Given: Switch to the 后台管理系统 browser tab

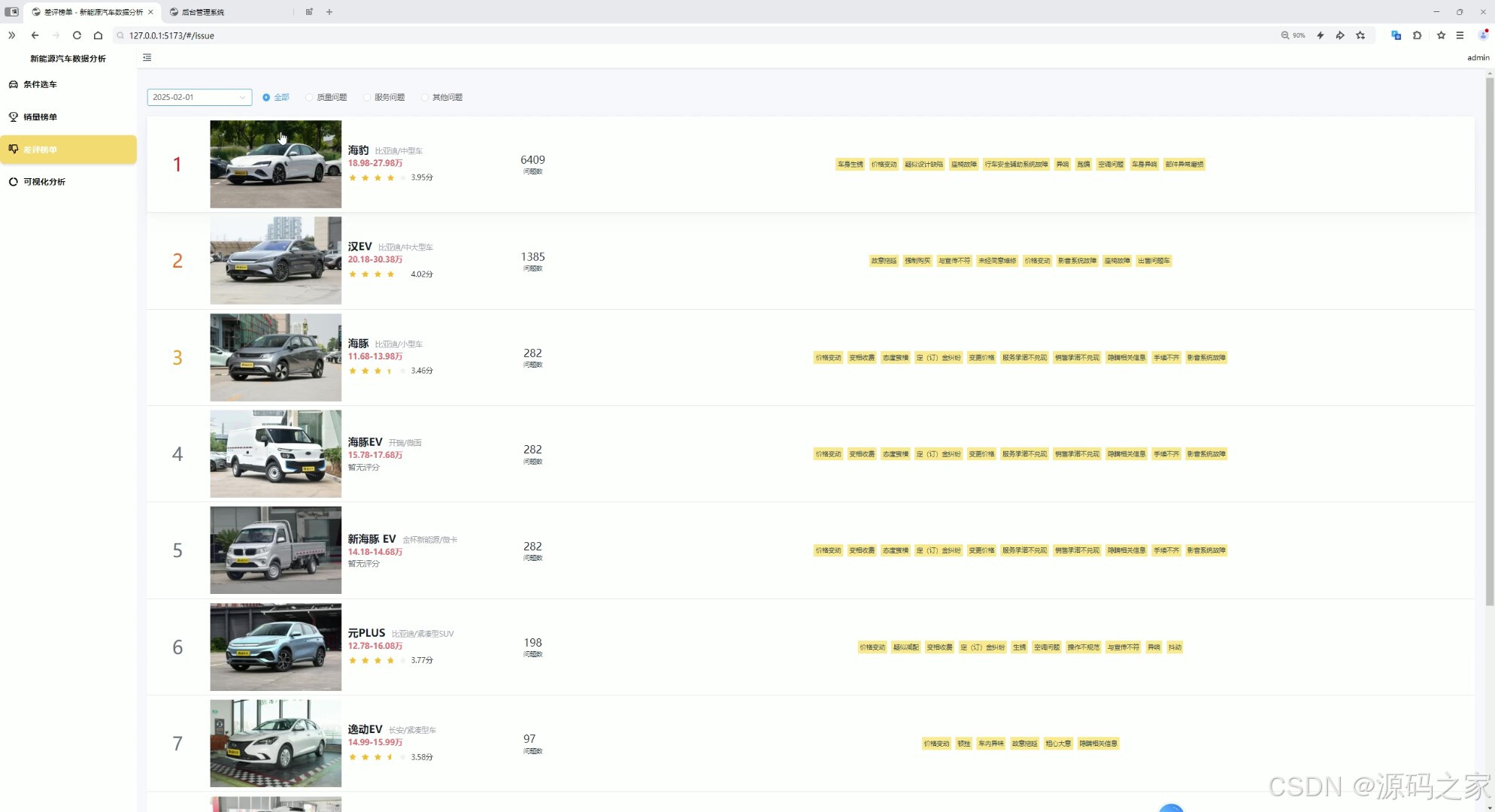Looking at the screenshot, I should click(x=203, y=12).
